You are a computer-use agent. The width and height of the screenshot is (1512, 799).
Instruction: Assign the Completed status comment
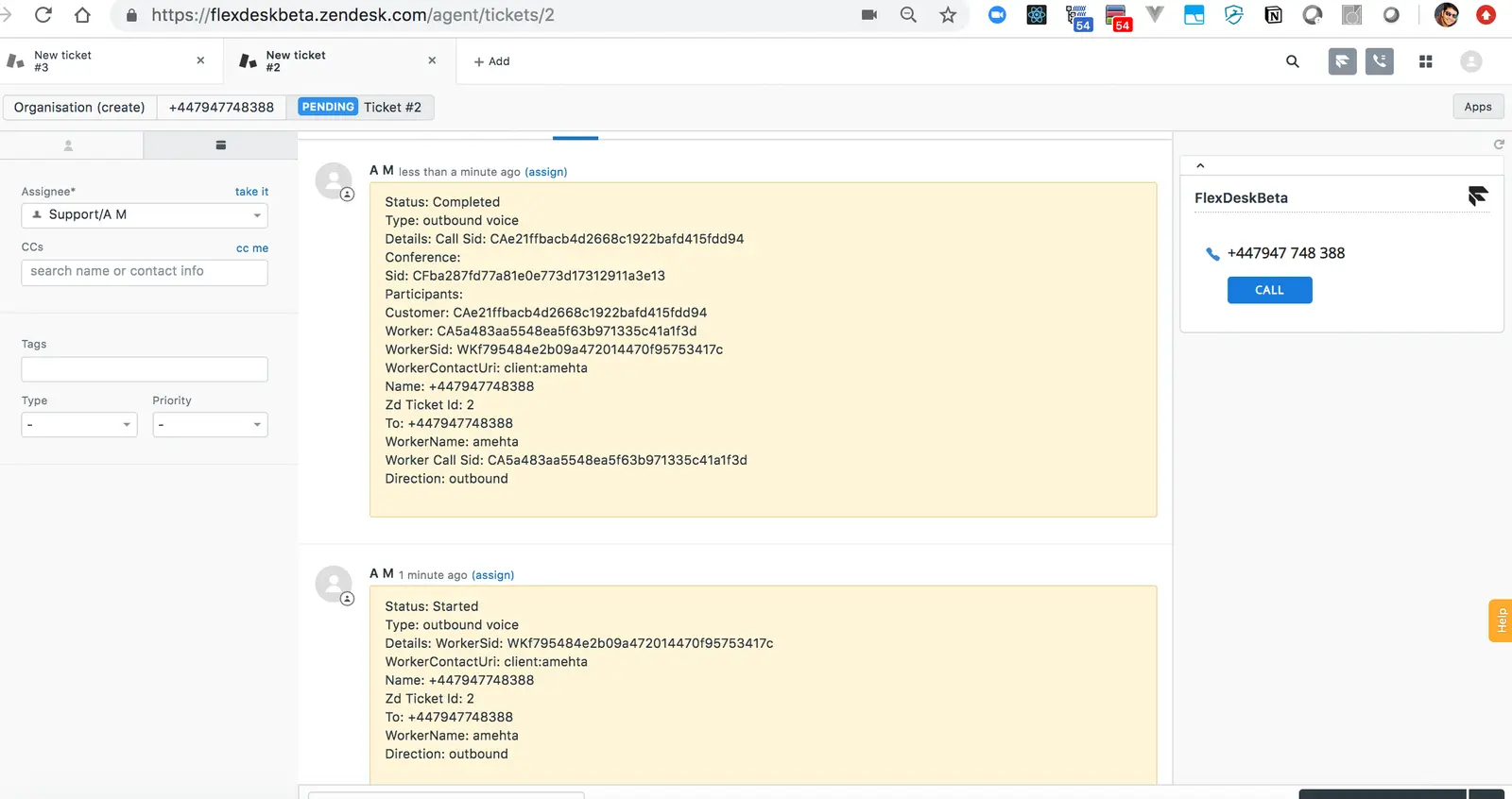[546, 172]
